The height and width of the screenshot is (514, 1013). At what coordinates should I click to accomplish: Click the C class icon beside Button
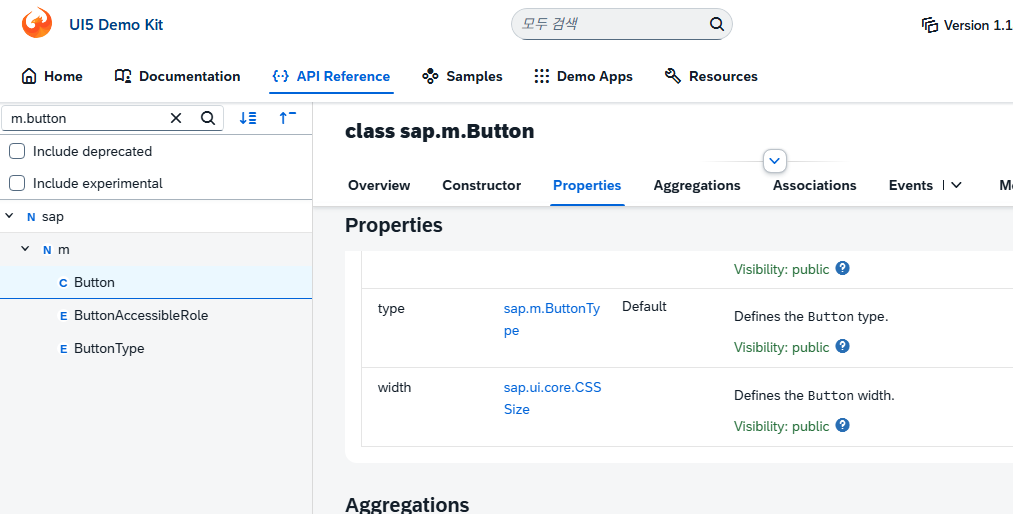pos(63,283)
